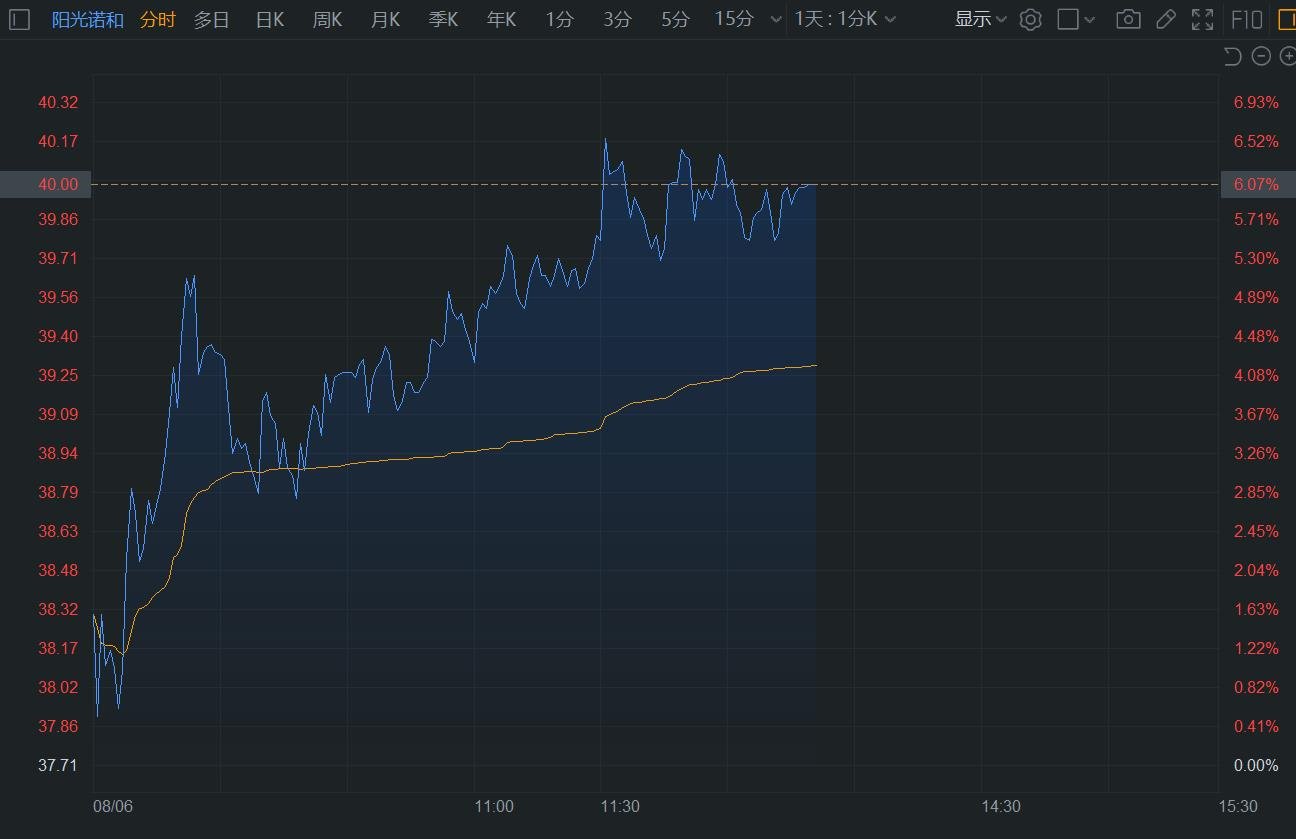Click the 阳光诺和 stock name link
1296x839 pixels.
tap(88, 19)
